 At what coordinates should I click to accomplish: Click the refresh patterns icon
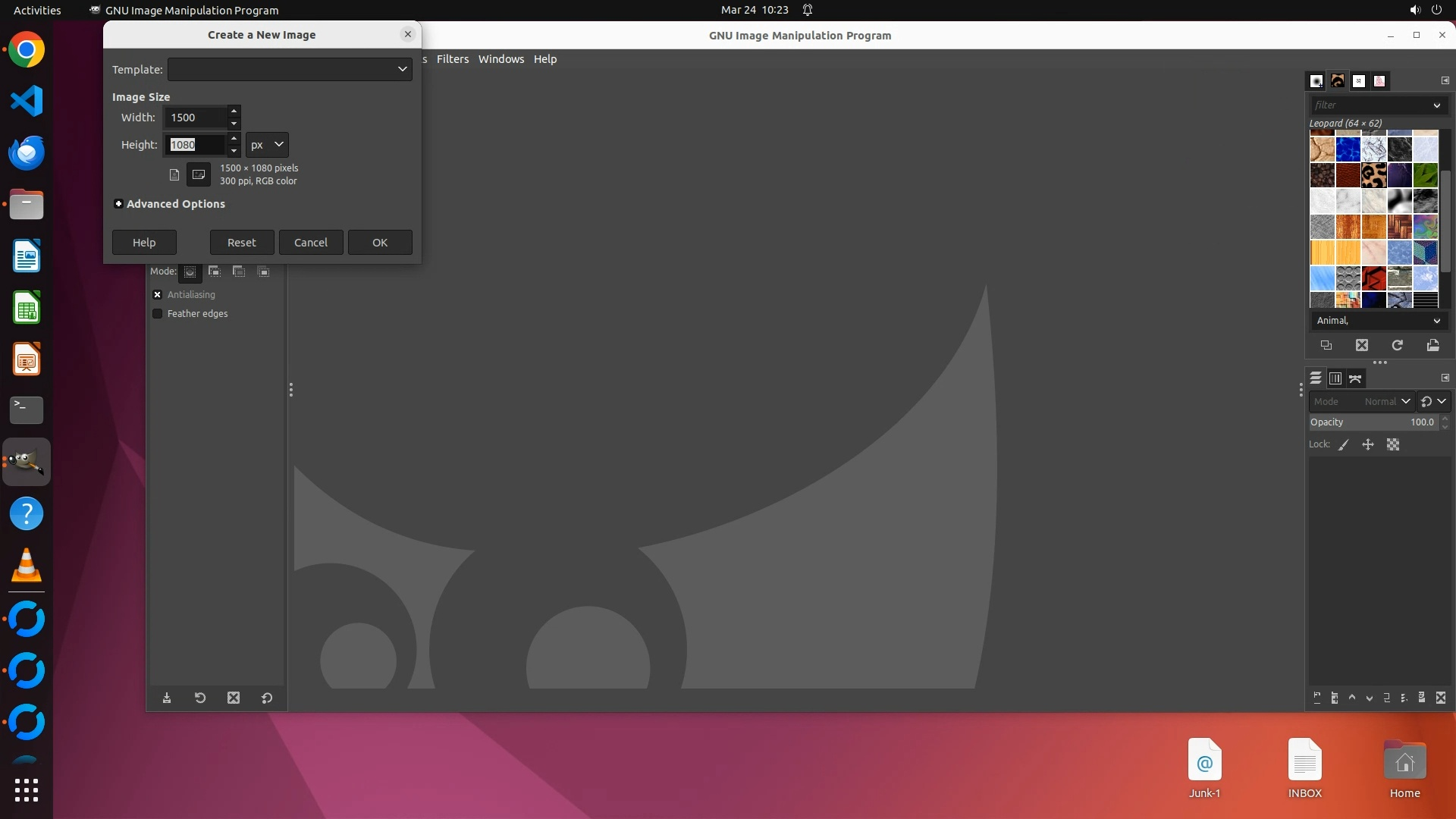click(x=1398, y=345)
